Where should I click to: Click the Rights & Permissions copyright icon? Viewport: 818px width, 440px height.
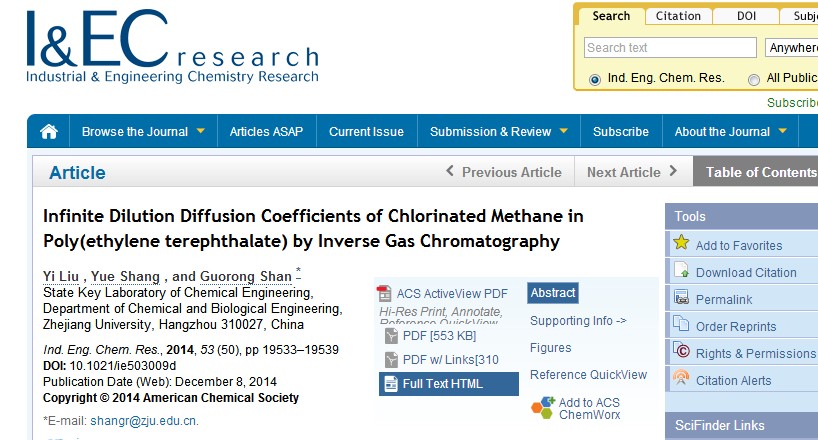pos(681,352)
